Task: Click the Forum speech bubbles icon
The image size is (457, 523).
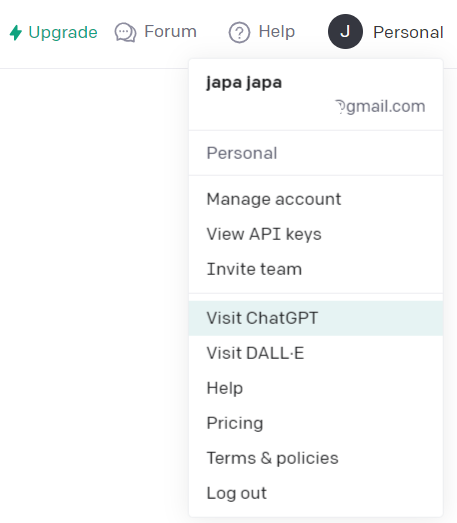Action: click(x=125, y=33)
